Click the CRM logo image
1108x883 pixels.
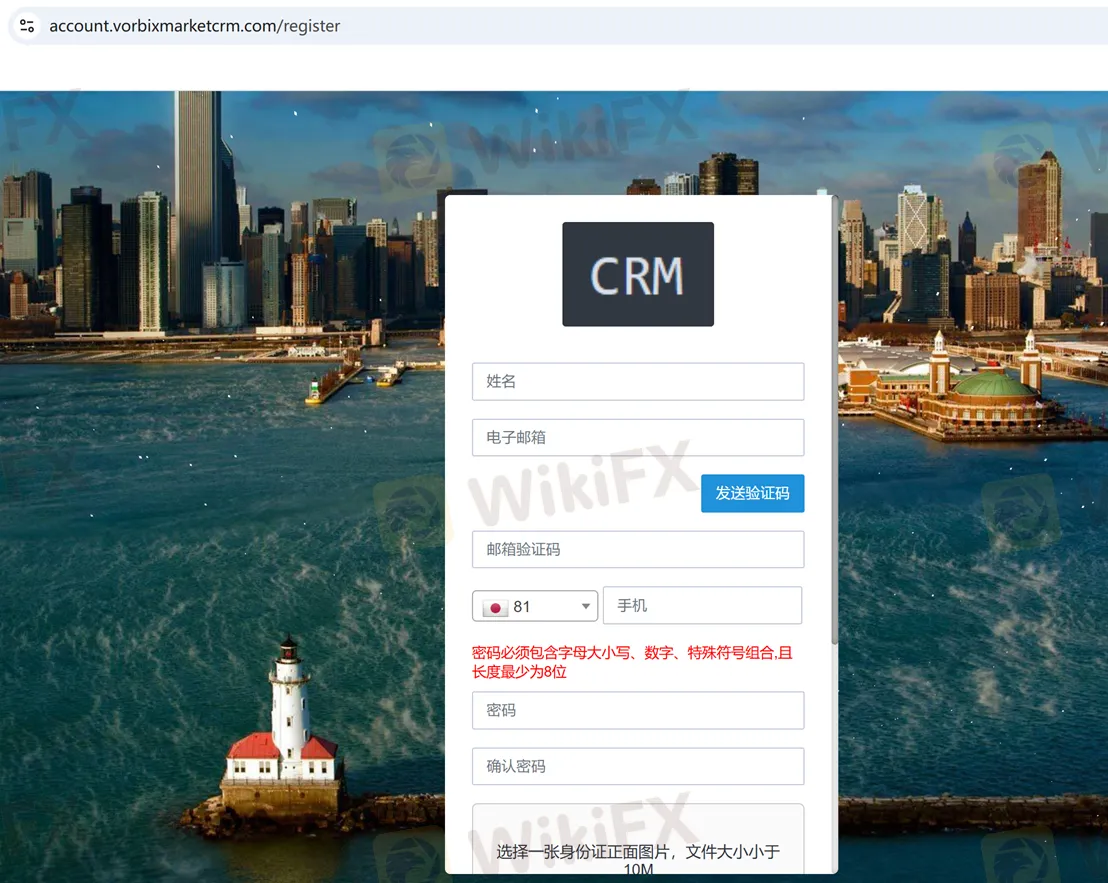tap(637, 274)
